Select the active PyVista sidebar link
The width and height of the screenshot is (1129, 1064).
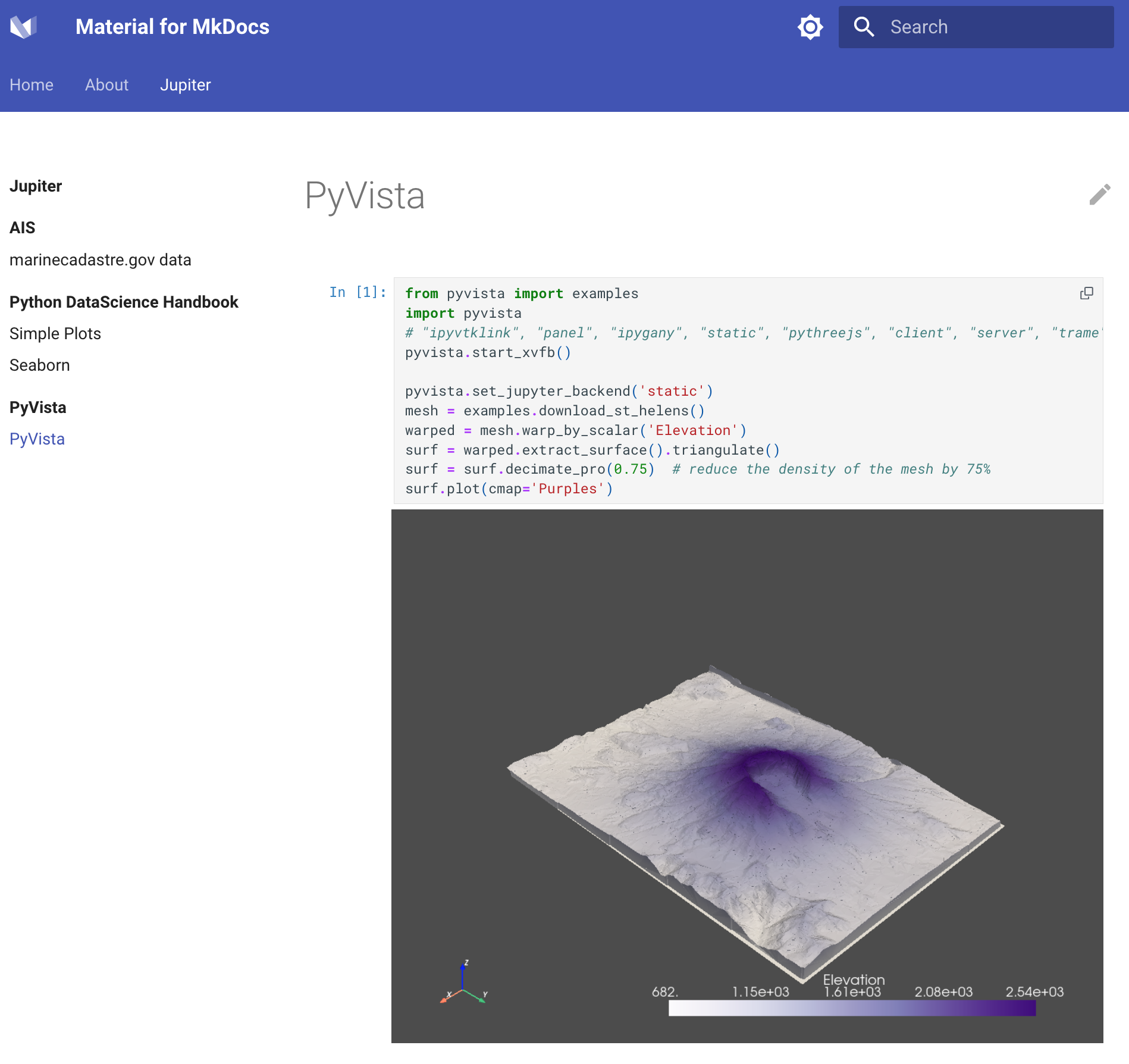(x=37, y=439)
